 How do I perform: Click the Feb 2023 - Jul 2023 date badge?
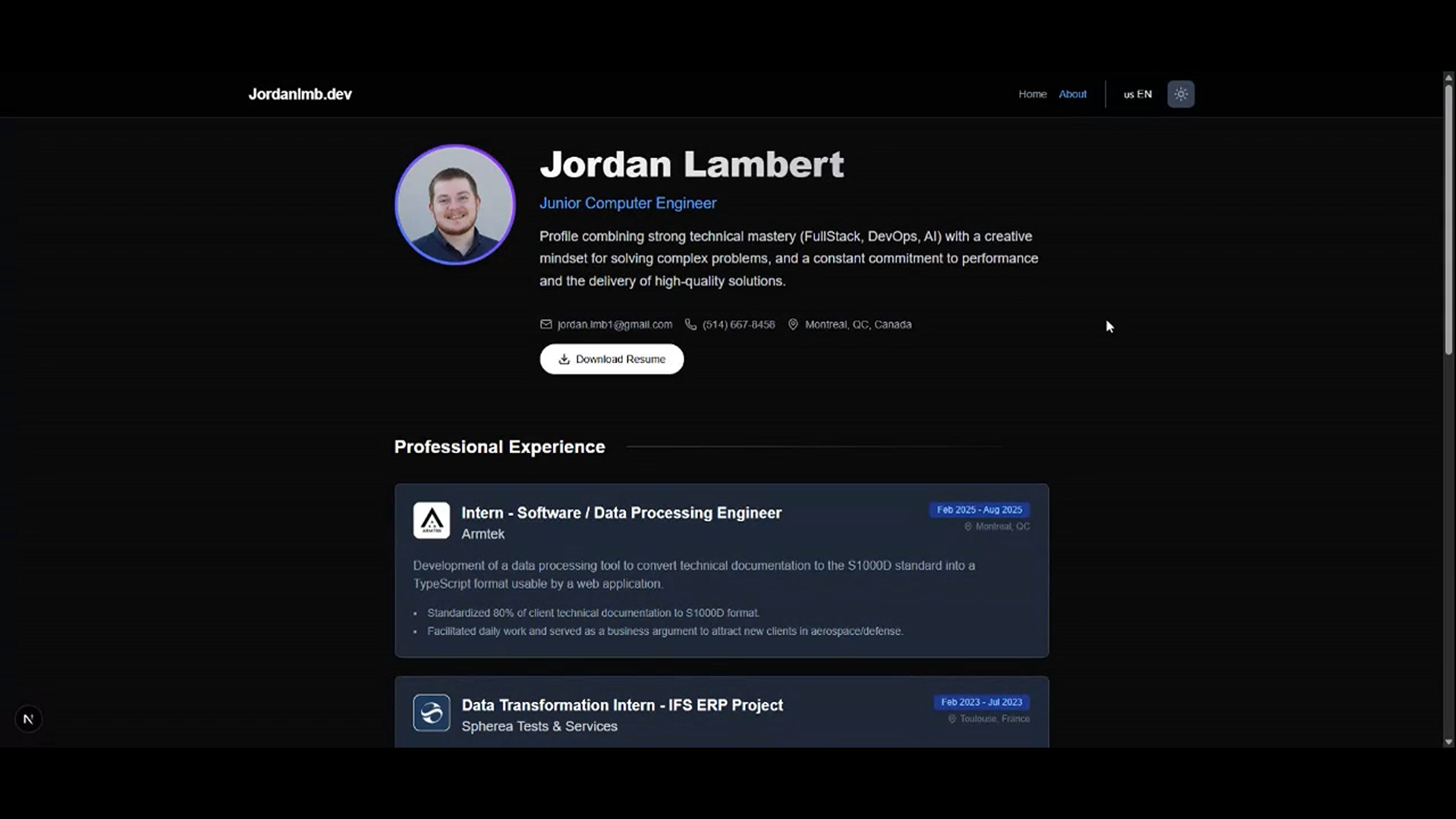point(981,702)
